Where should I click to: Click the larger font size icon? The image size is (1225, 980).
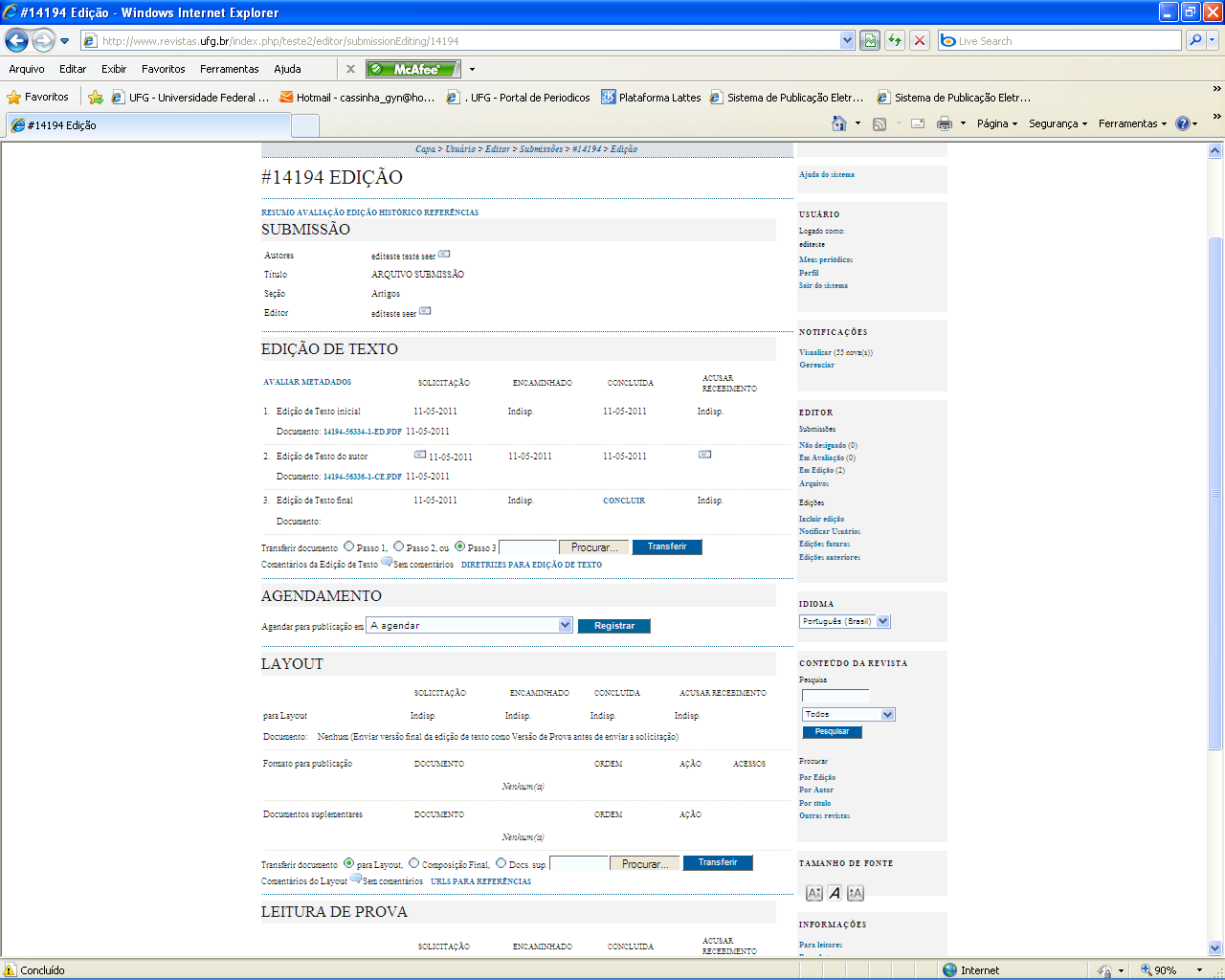[856, 893]
